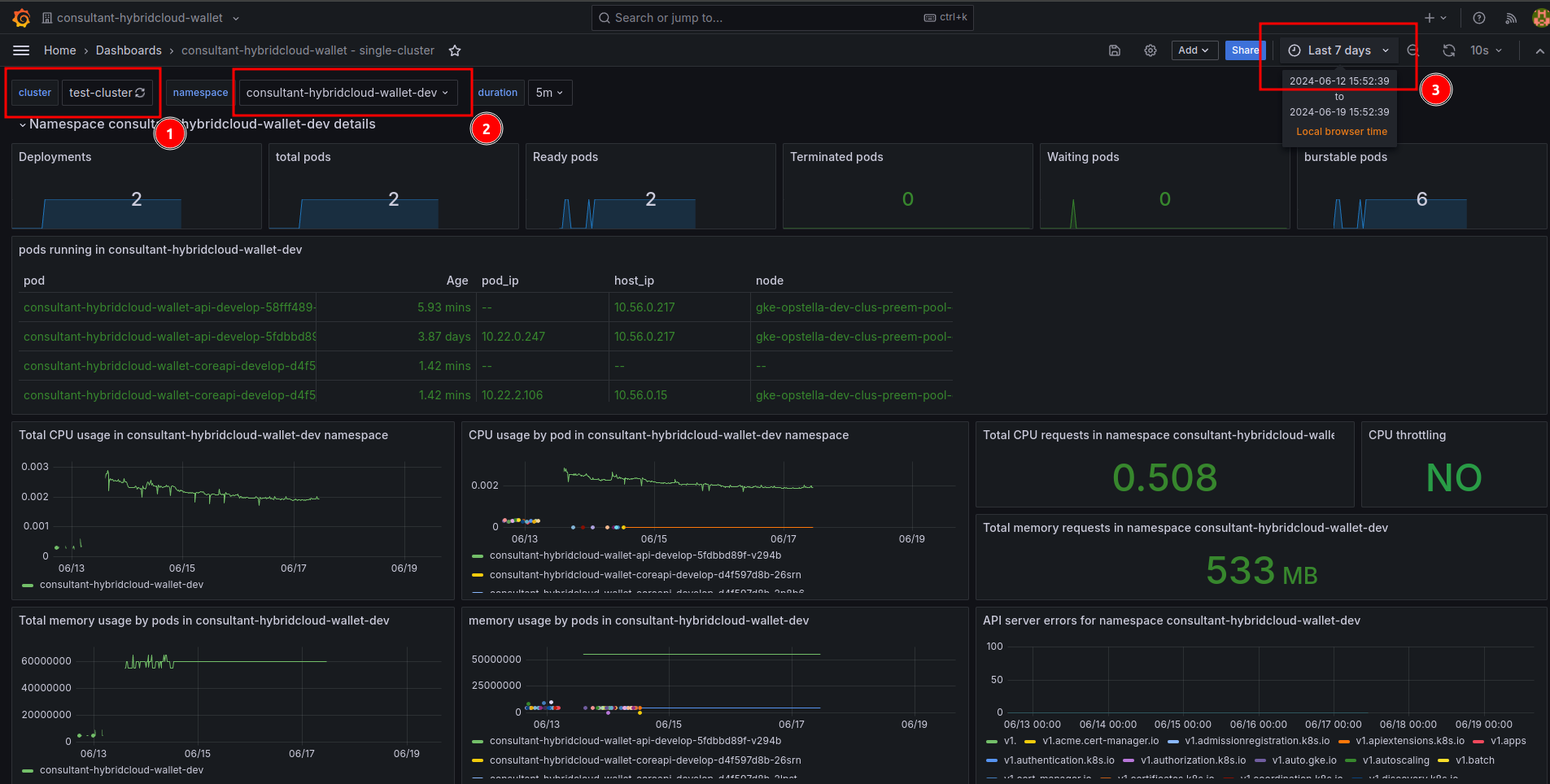The width and height of the screenshot is (1550, 784).
Task: Open the 10s refresh interval dropdown
Action: click(1486, 50)
